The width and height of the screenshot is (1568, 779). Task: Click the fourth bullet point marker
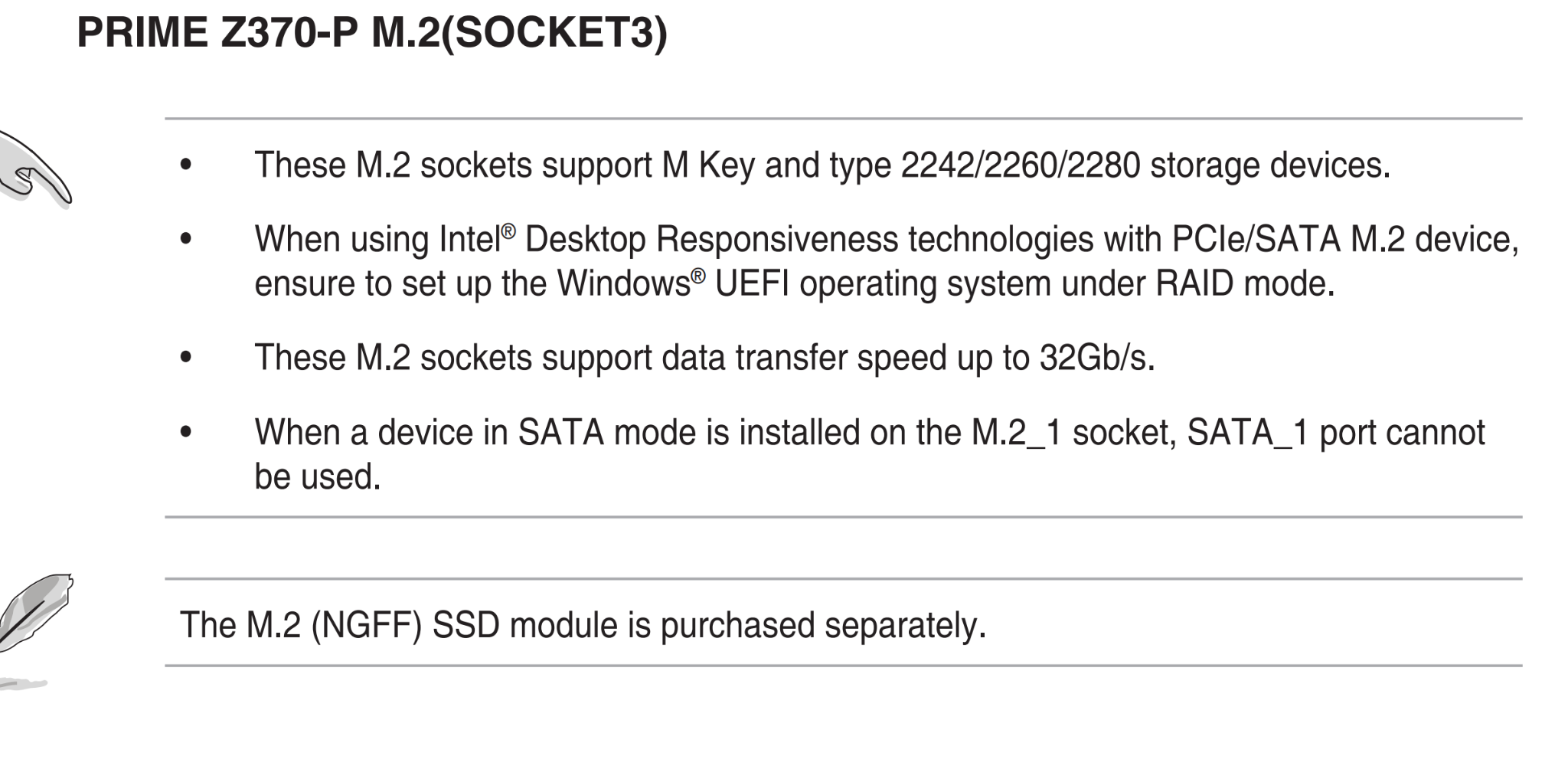(x=185, y=432)
